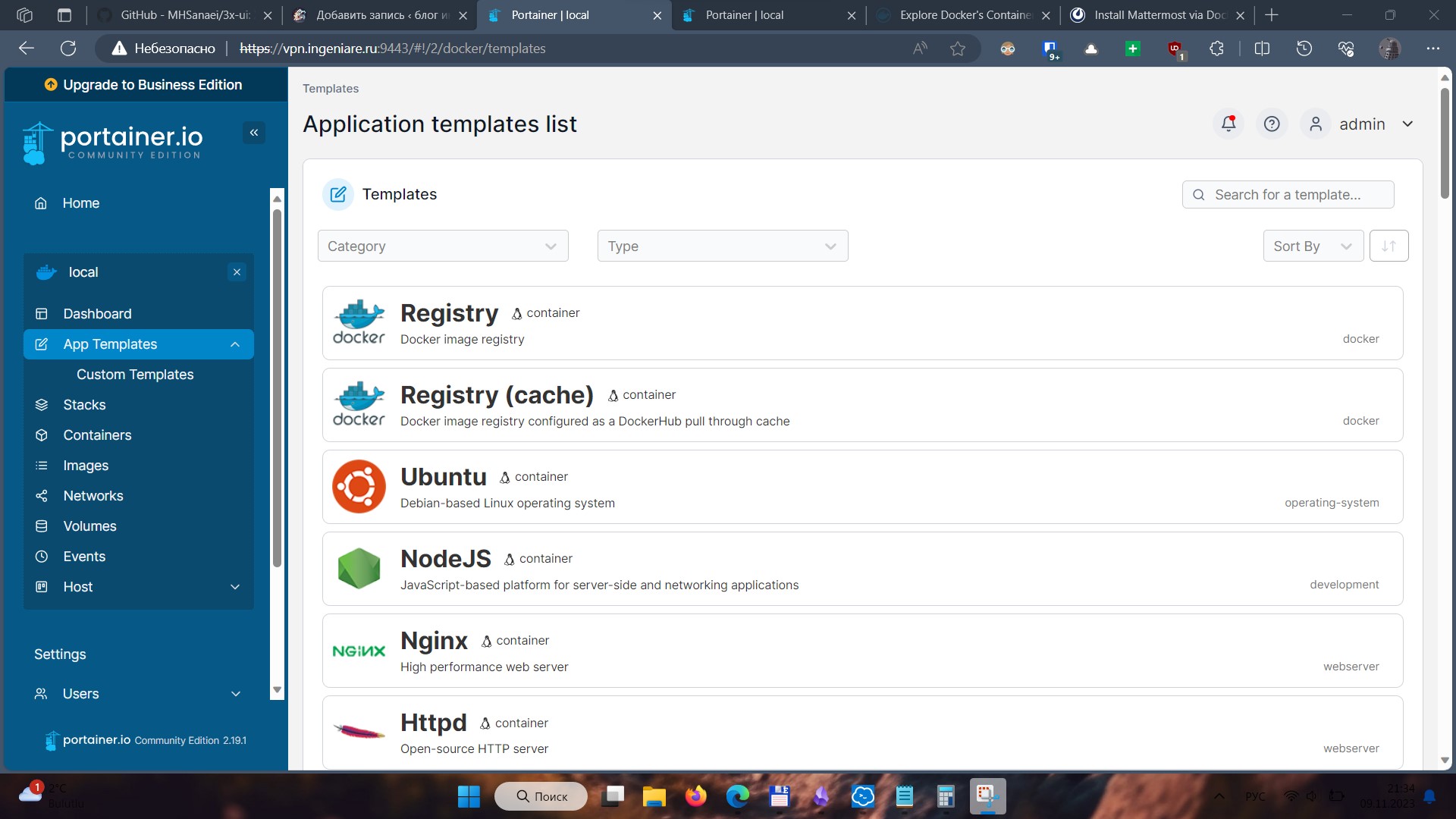Select the Nginx template title
Viewport: 1456px width, 819px height.
434,640
